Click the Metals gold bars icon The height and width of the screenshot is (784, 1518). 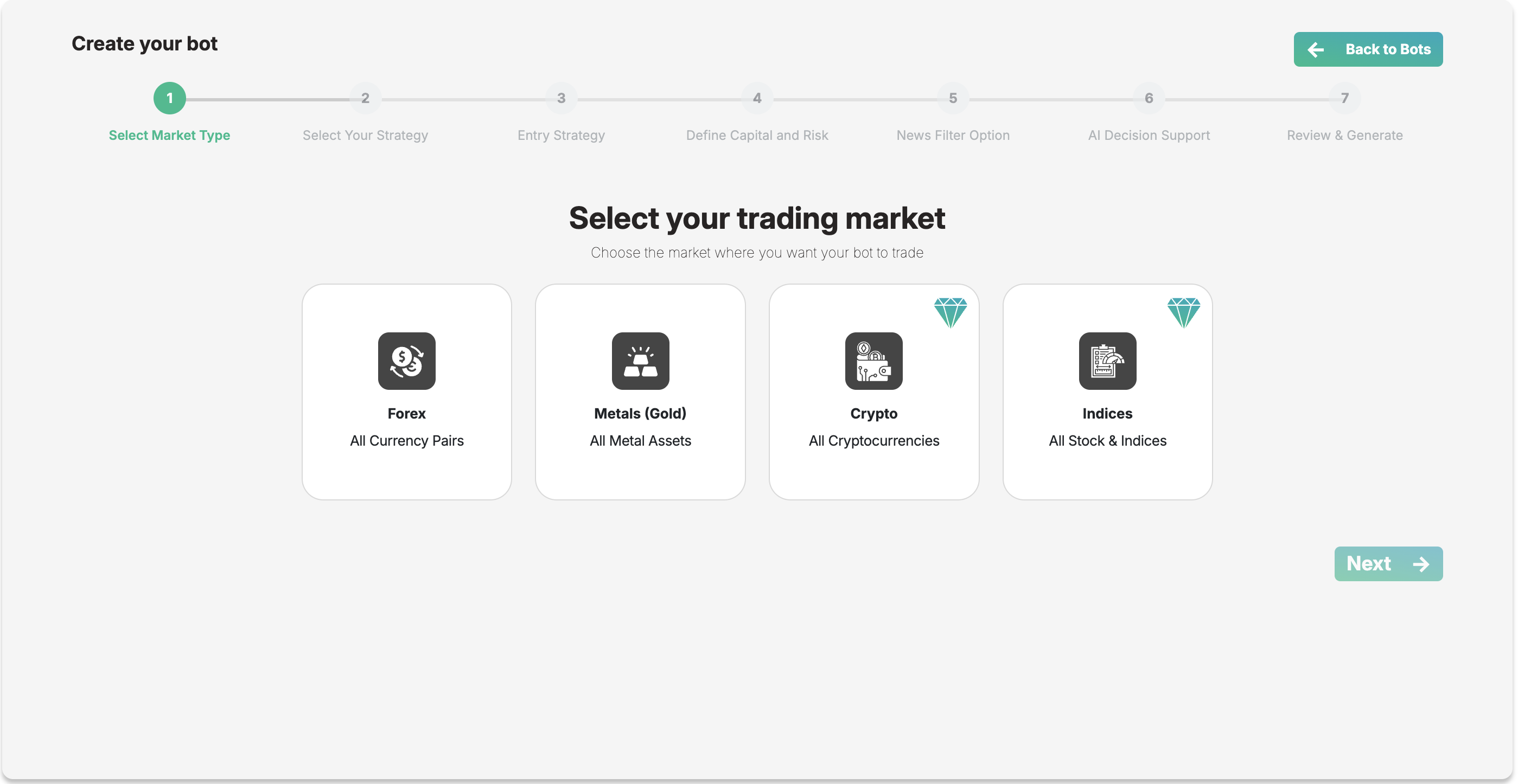point(640,361)
